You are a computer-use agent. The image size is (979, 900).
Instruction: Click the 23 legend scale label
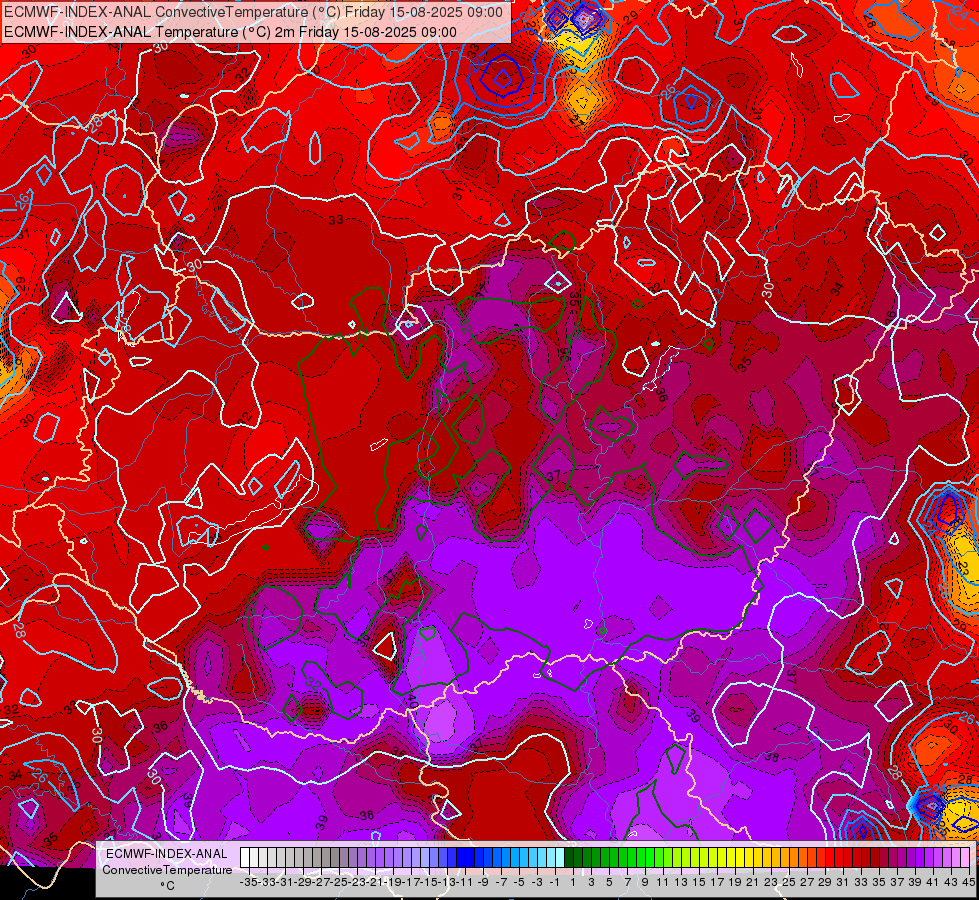tap(770, 882)
